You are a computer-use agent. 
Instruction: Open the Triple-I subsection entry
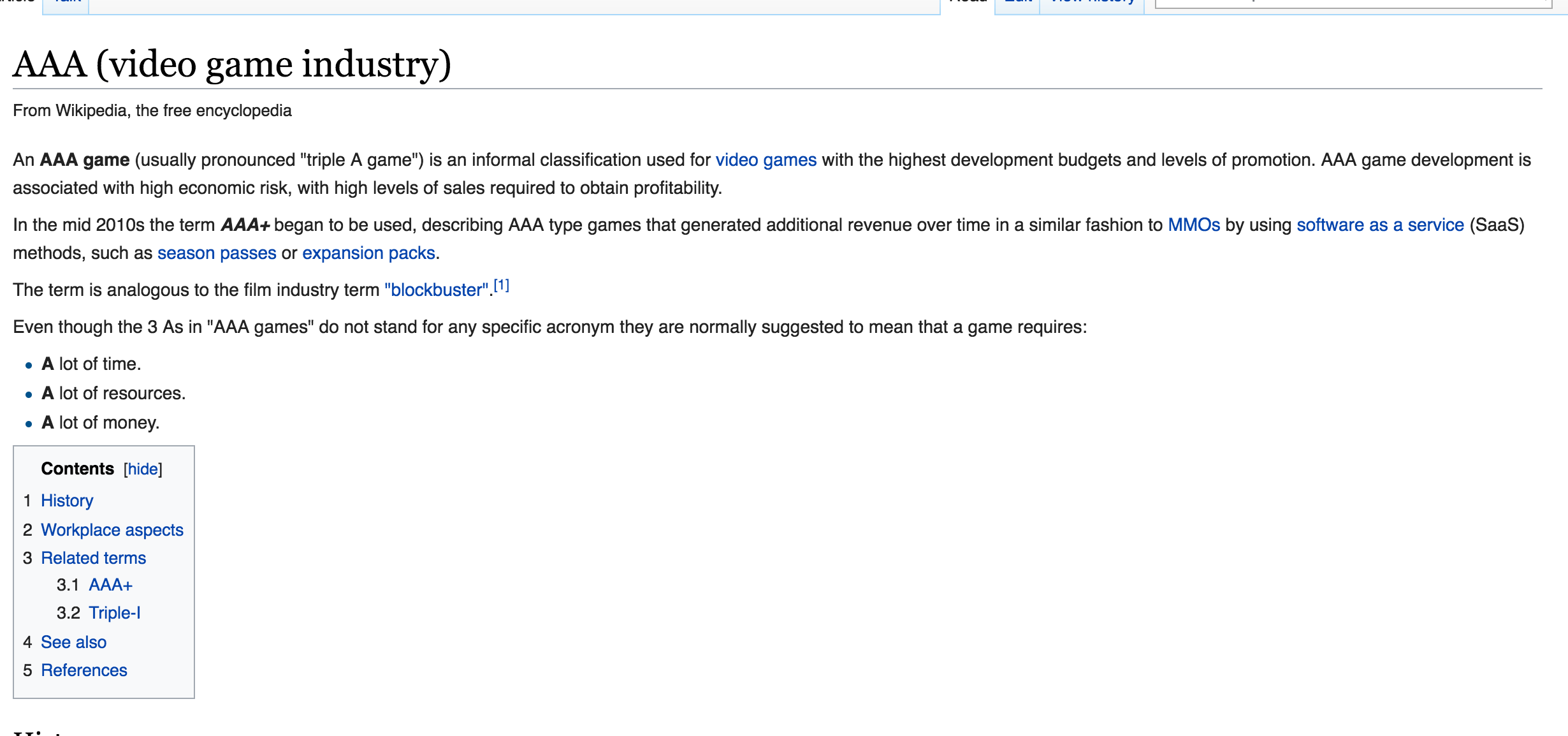pyautogui.click(x=114, y=613)
